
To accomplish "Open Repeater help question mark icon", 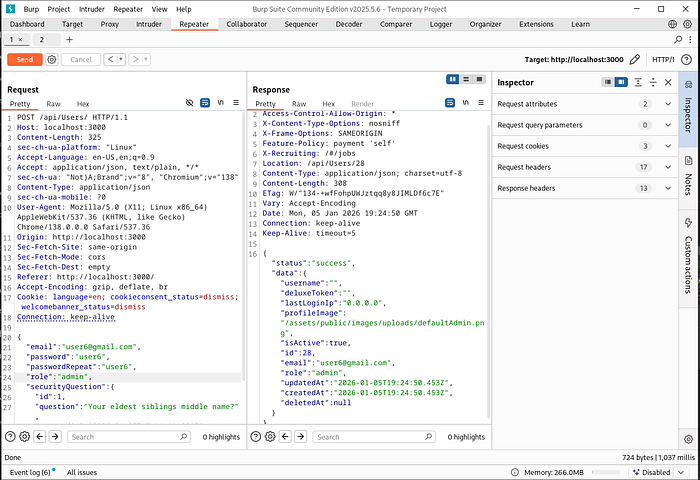I will [x=686, y=59].
